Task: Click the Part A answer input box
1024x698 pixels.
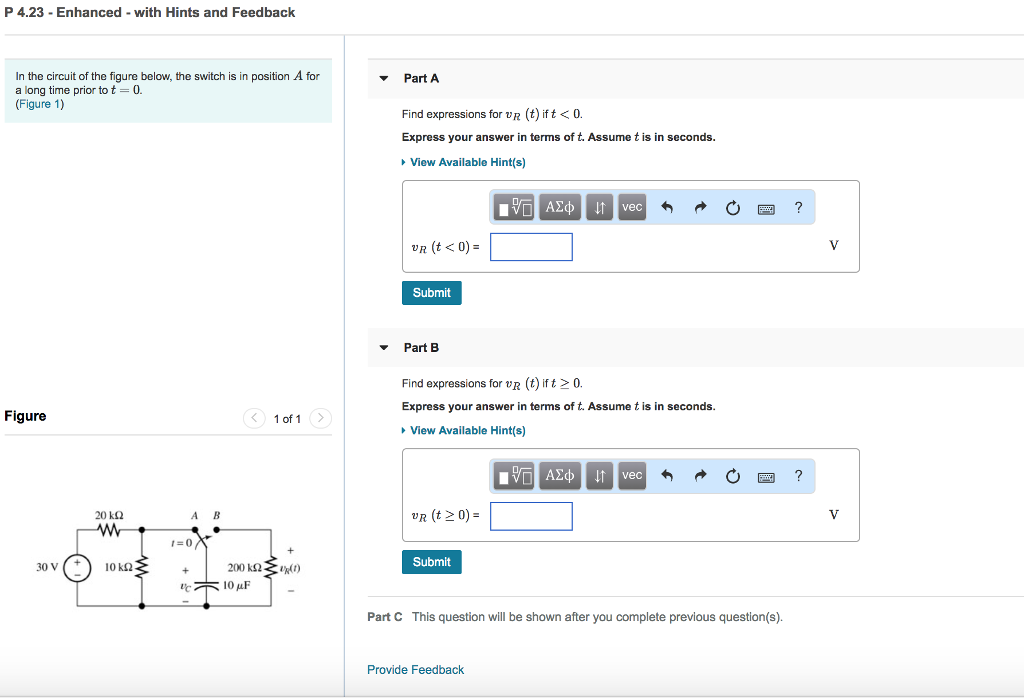Action: [x=531, y=246]
